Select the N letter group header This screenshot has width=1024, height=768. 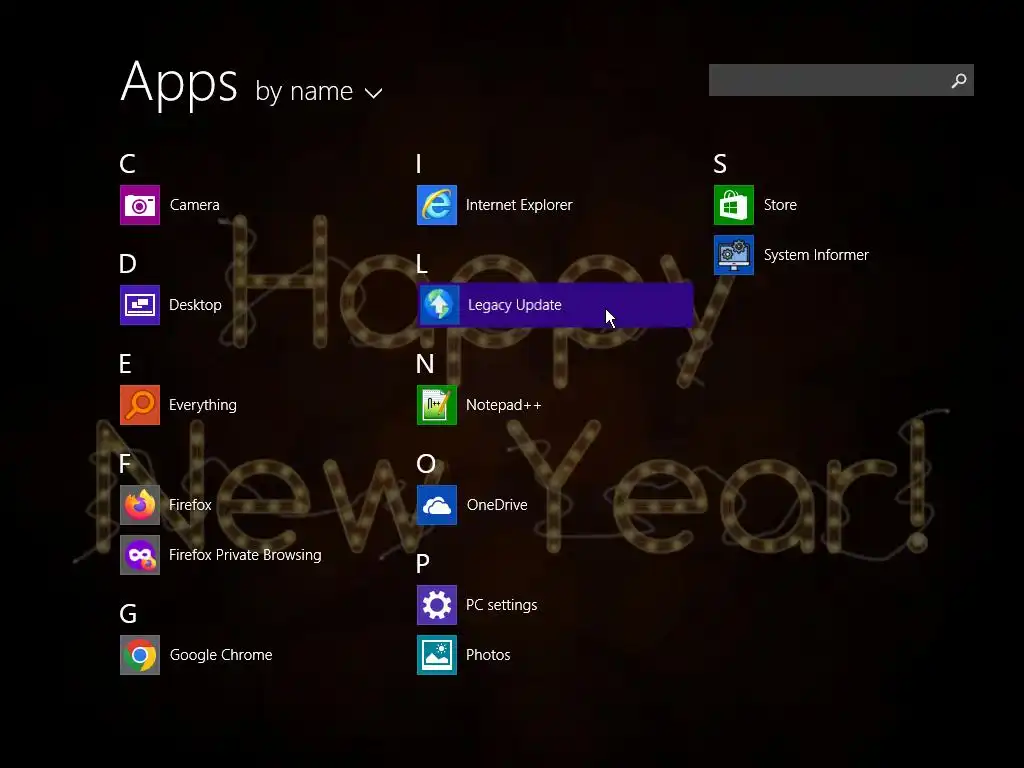[x=425, y=364]
